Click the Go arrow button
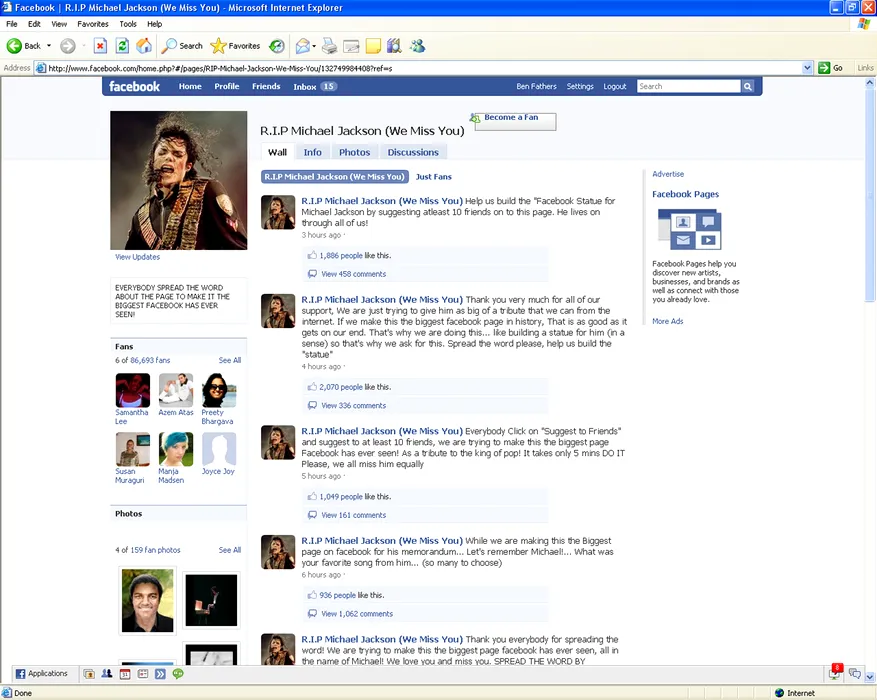The image size is (877, 700). 831,68
